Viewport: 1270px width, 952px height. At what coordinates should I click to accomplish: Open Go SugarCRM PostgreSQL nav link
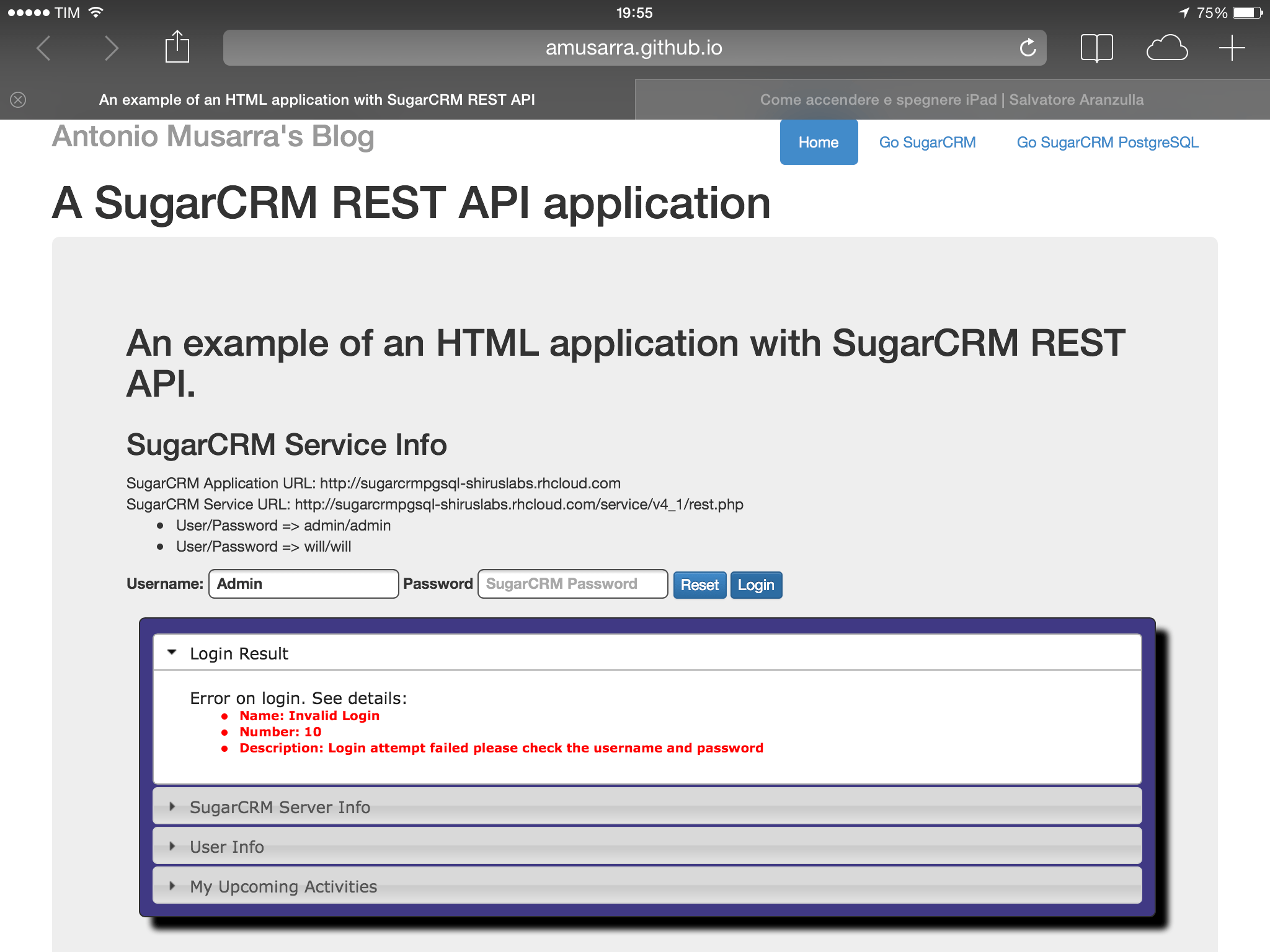1108,143
